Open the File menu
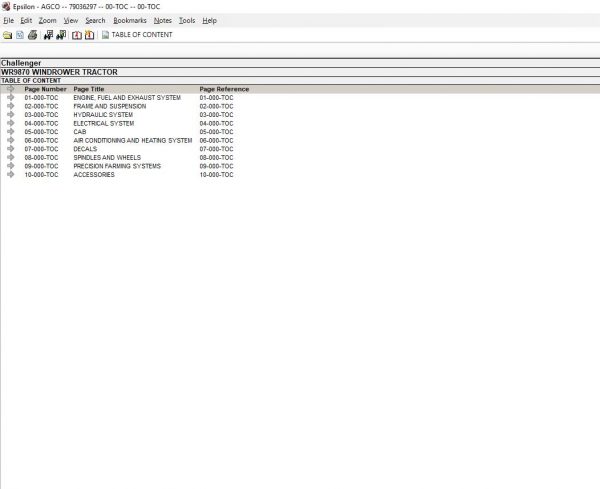 pos(8,21)
